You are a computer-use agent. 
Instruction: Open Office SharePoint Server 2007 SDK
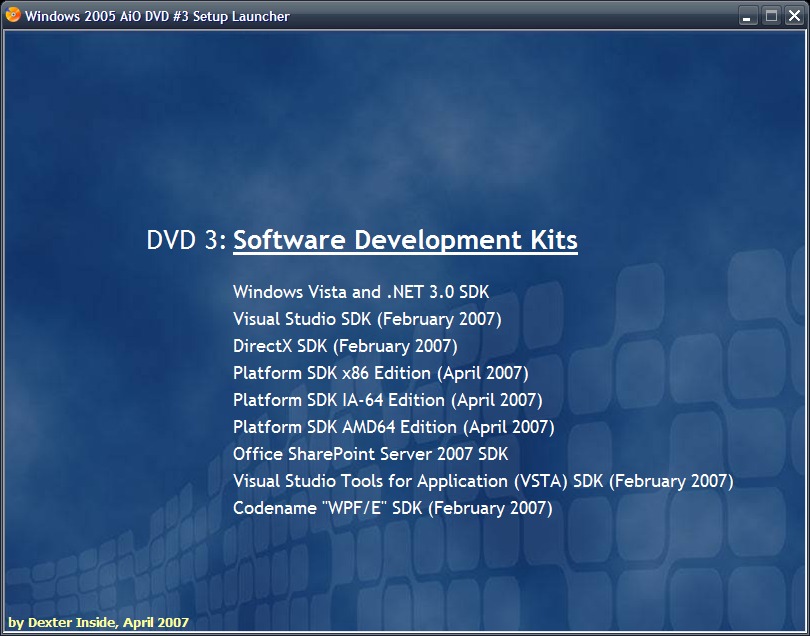click(370, 454)
